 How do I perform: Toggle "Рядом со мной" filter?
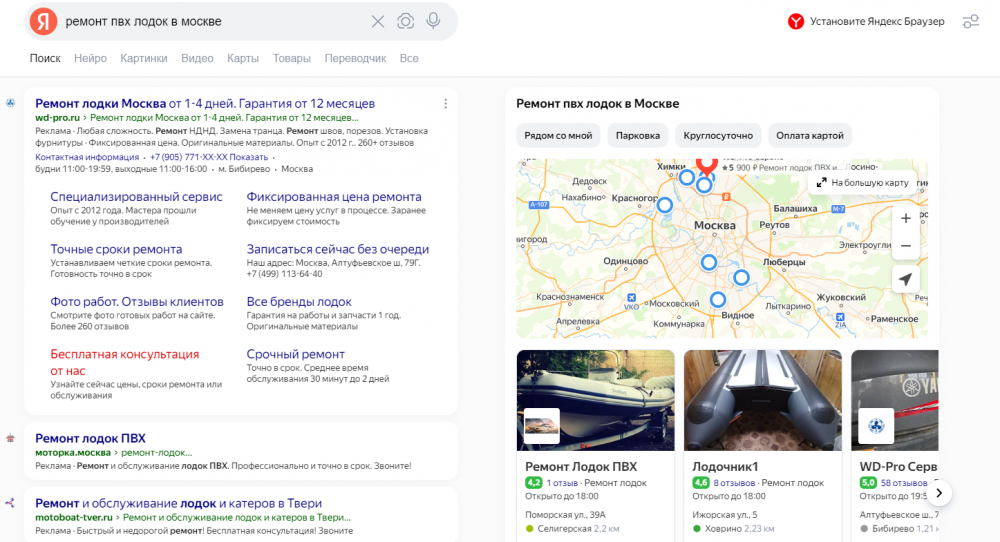point(559,135)
